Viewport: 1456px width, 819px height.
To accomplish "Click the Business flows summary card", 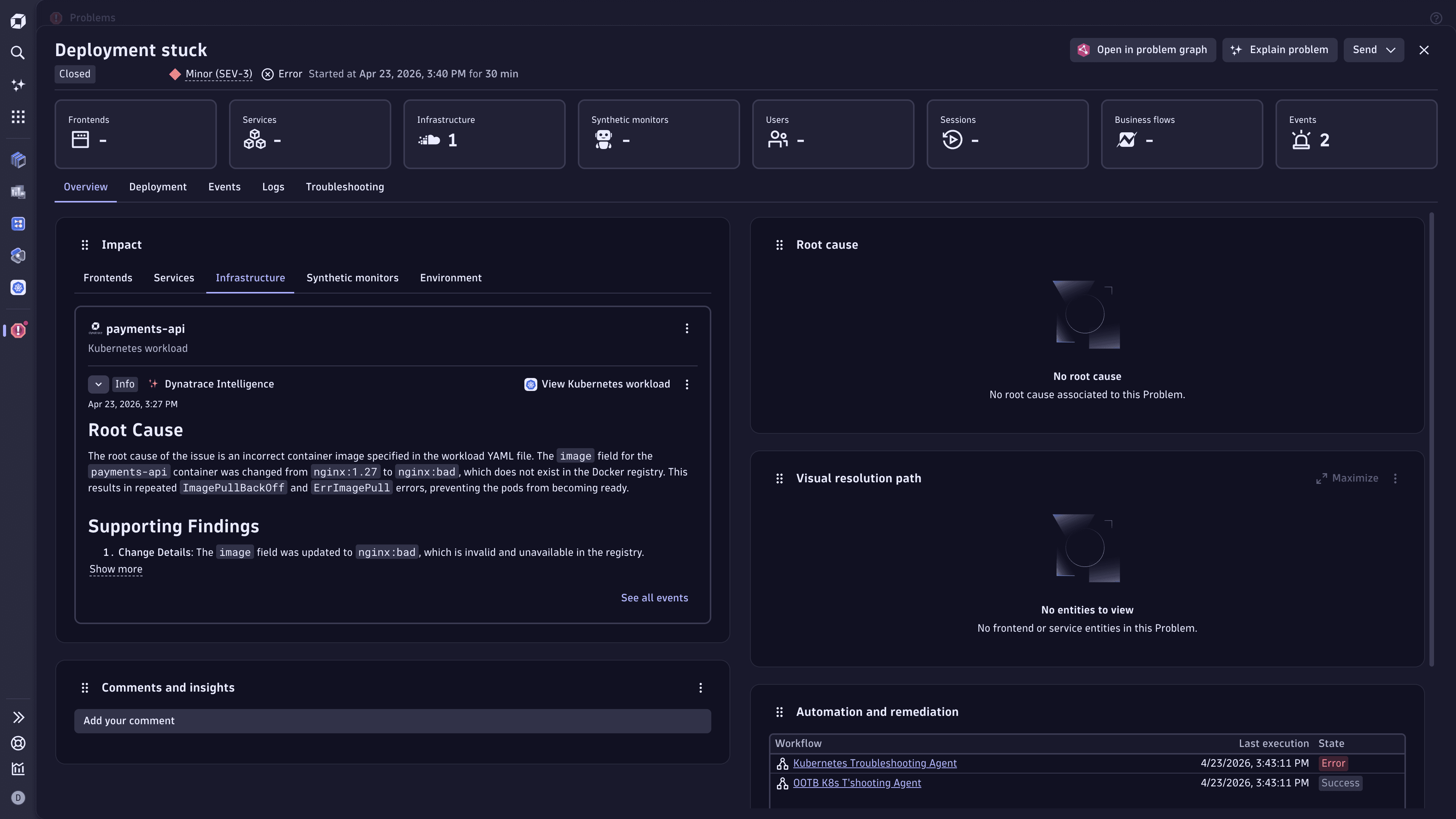I will [x=1182, y=134].
